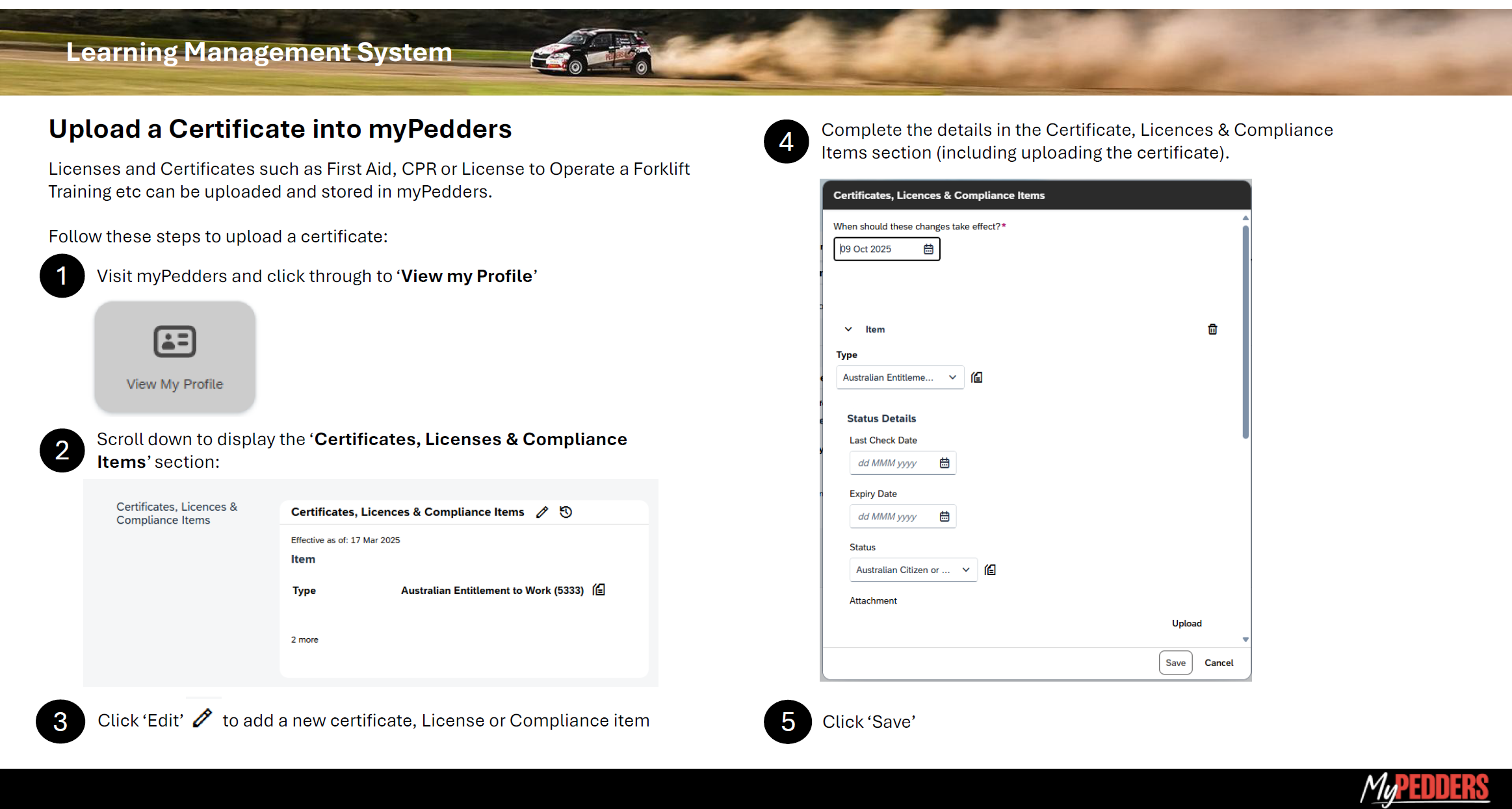Click Upload under Attachment
Viewport: 1512px width, 809px height.
1186,623
